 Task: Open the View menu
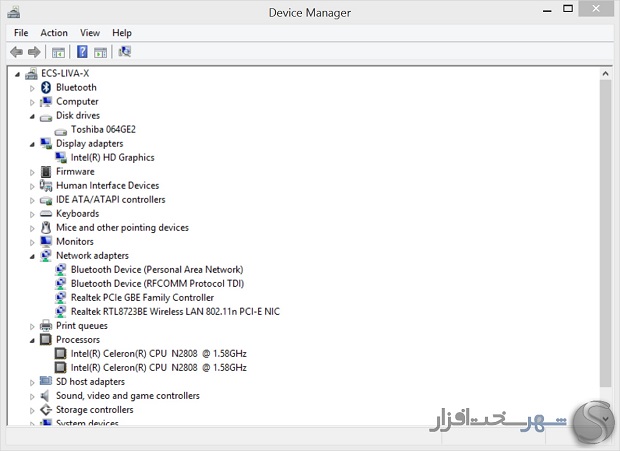(90, 33)
